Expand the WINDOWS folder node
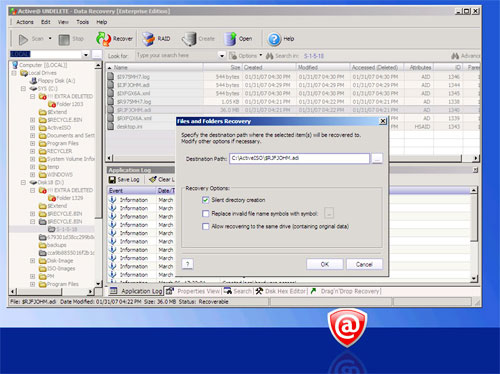This screenshot has height=374, width=500. [x=32, y=175]
